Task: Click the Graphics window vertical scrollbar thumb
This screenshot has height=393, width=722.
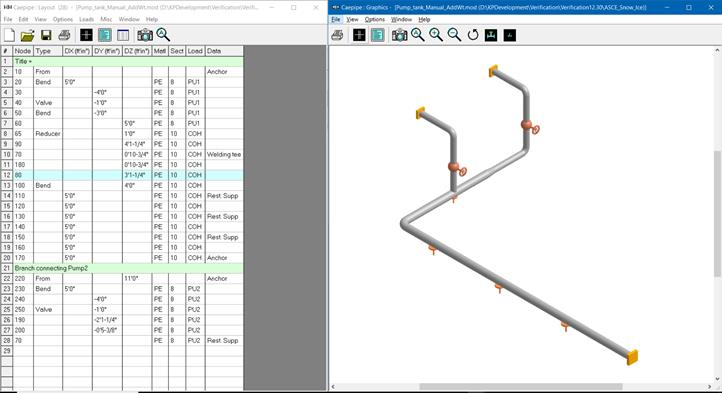Action: point(717,214)
